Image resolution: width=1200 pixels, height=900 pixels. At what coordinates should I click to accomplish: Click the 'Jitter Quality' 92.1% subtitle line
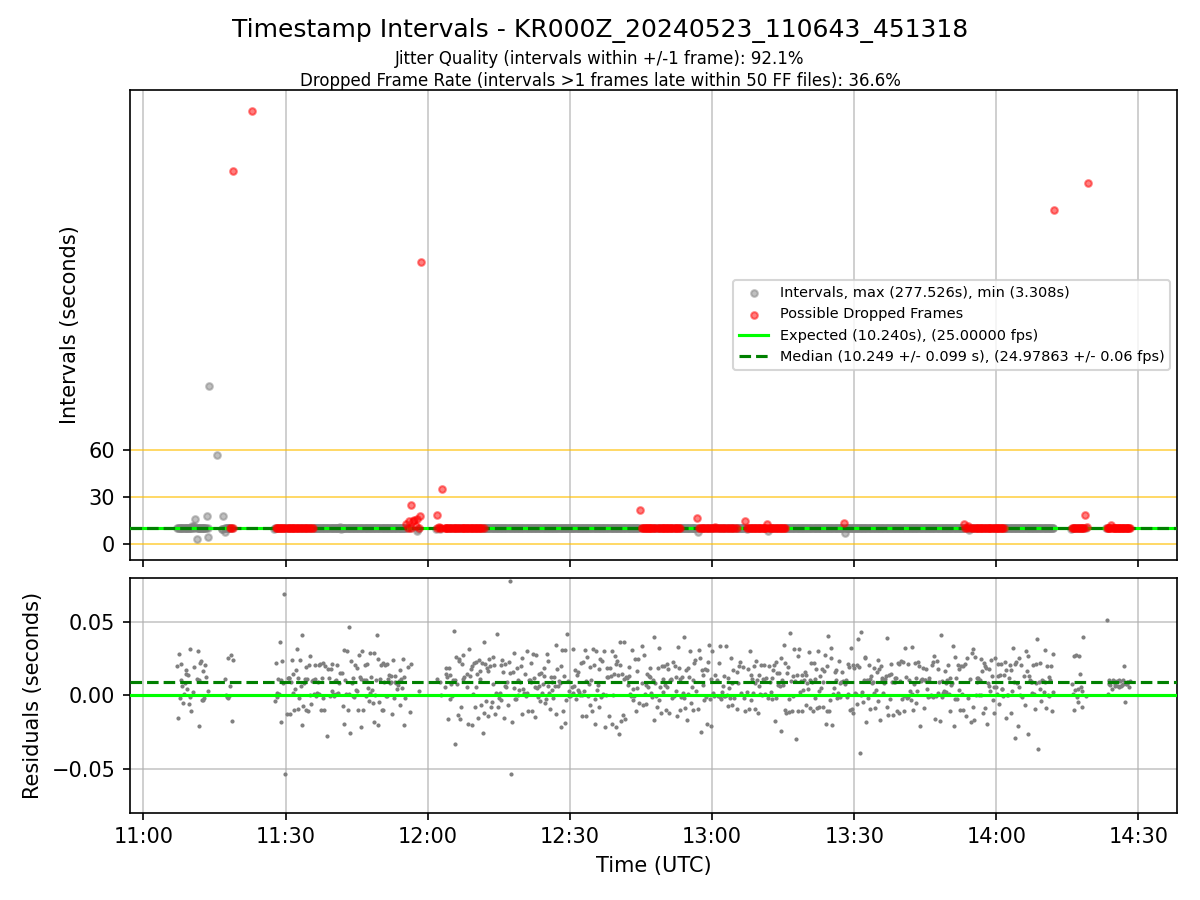(599, 58)
